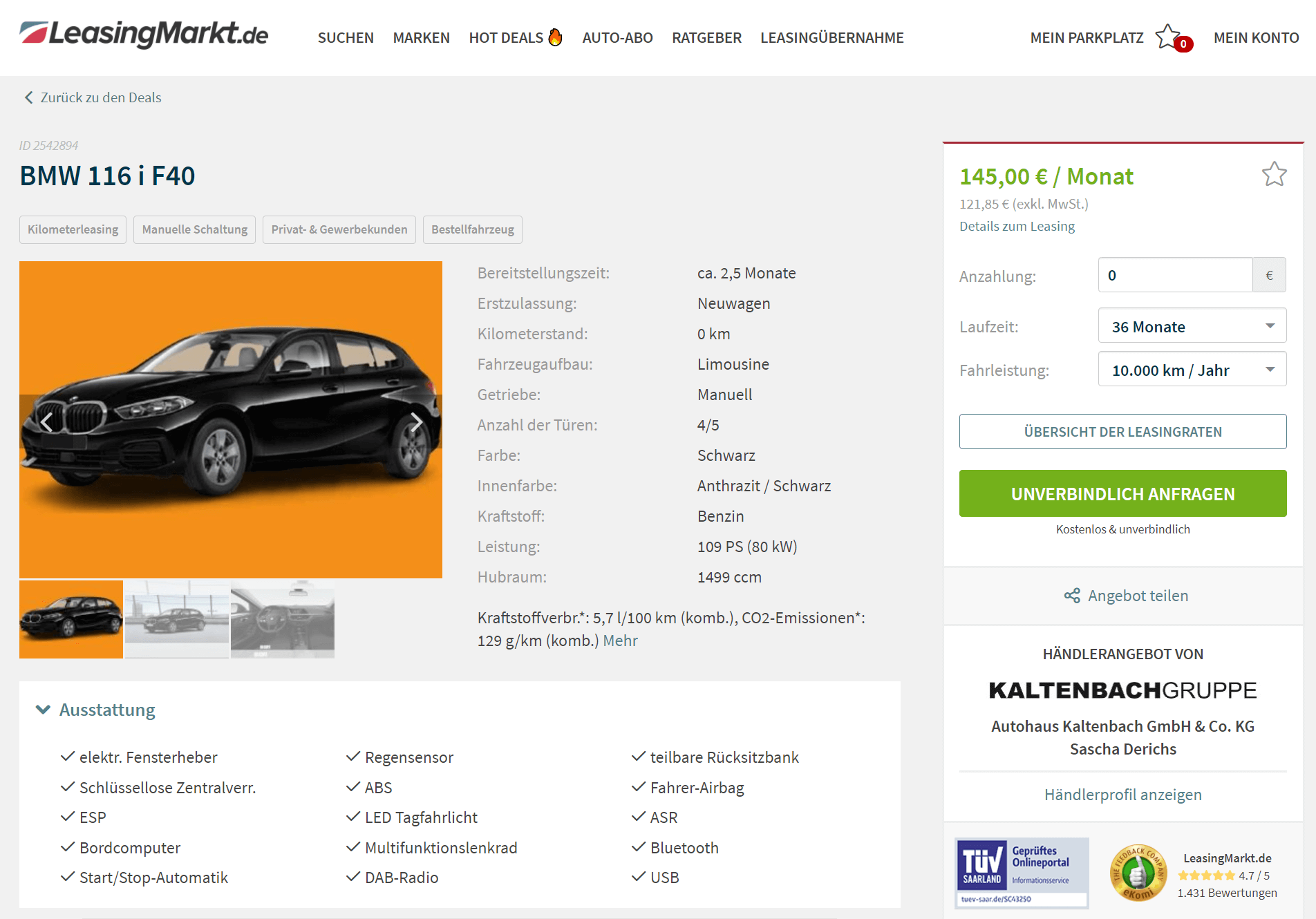The width and height of the screenshot is (1316, 919).
Task: Click 'Anthrazit / Schwarz' value
Action: 764,486
